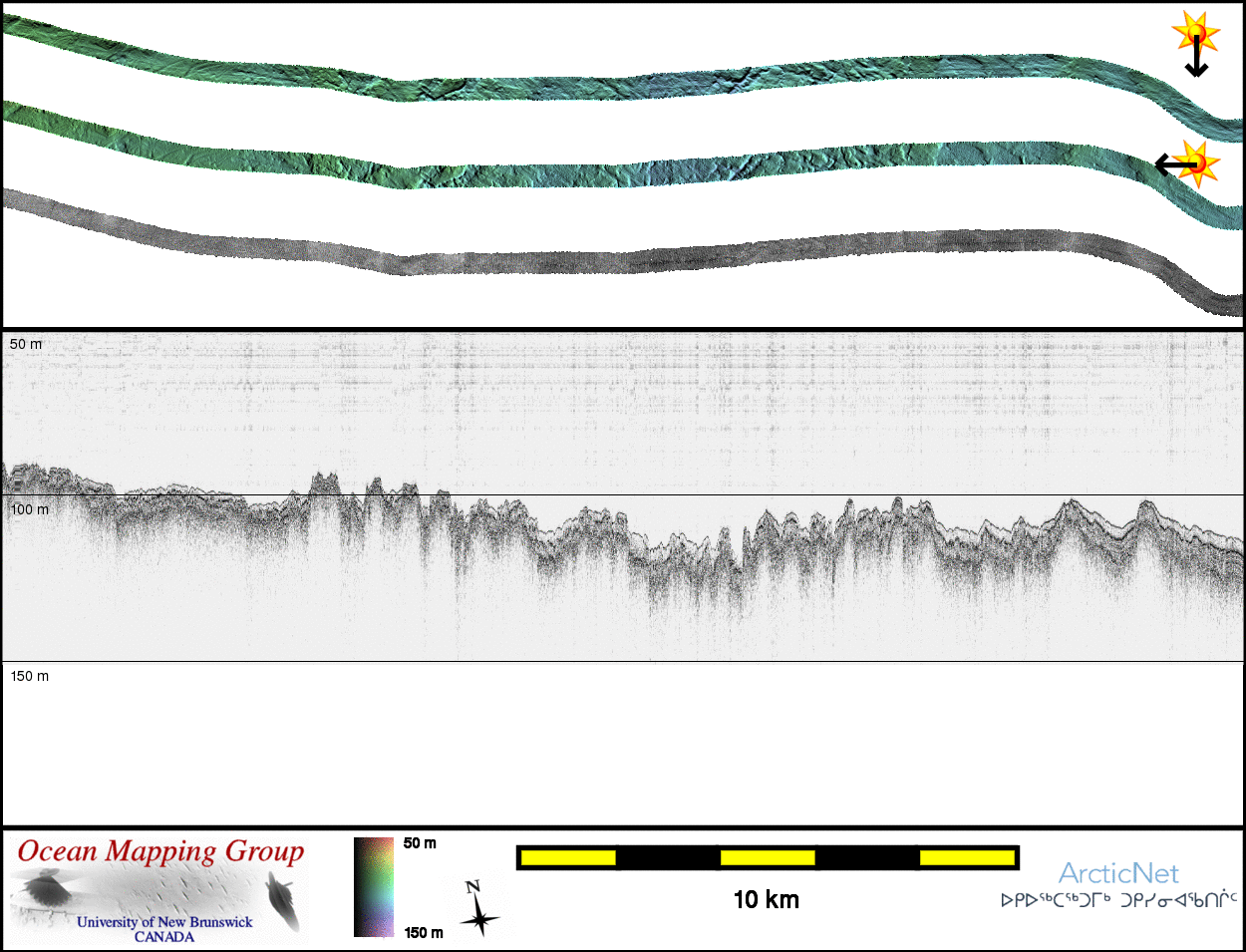Click the ArcticNet logo
Image resolution: width=1246 pixels, height=952 pixels.
1118,874
